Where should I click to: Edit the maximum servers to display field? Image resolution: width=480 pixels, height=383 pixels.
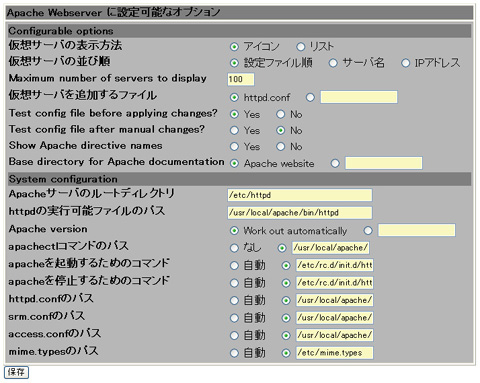(x=241, y=79)
